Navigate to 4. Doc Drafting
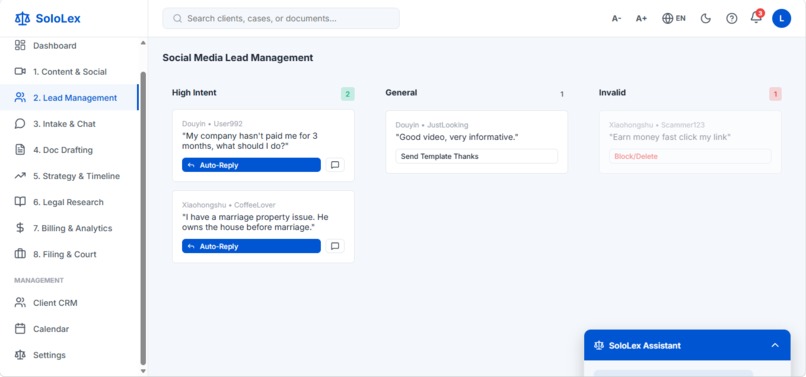This screenshot has width=806, height=377. point(69,150)
